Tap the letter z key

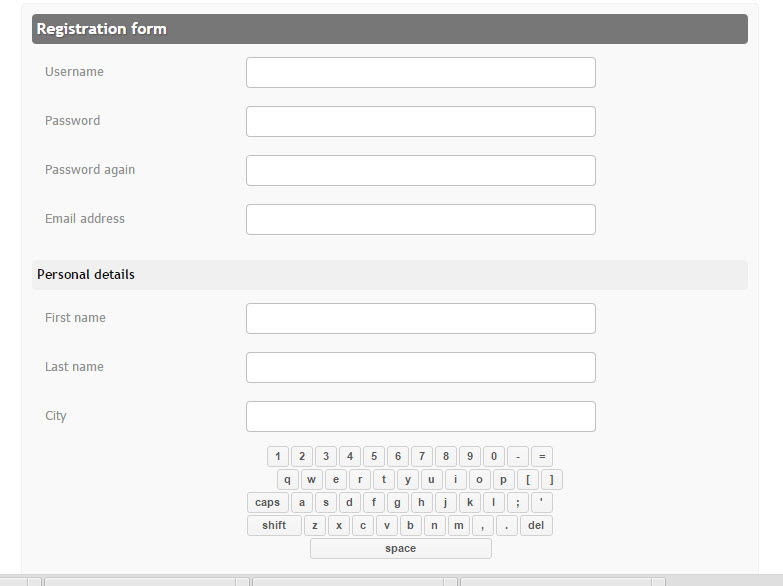click(x=315, y=525)
